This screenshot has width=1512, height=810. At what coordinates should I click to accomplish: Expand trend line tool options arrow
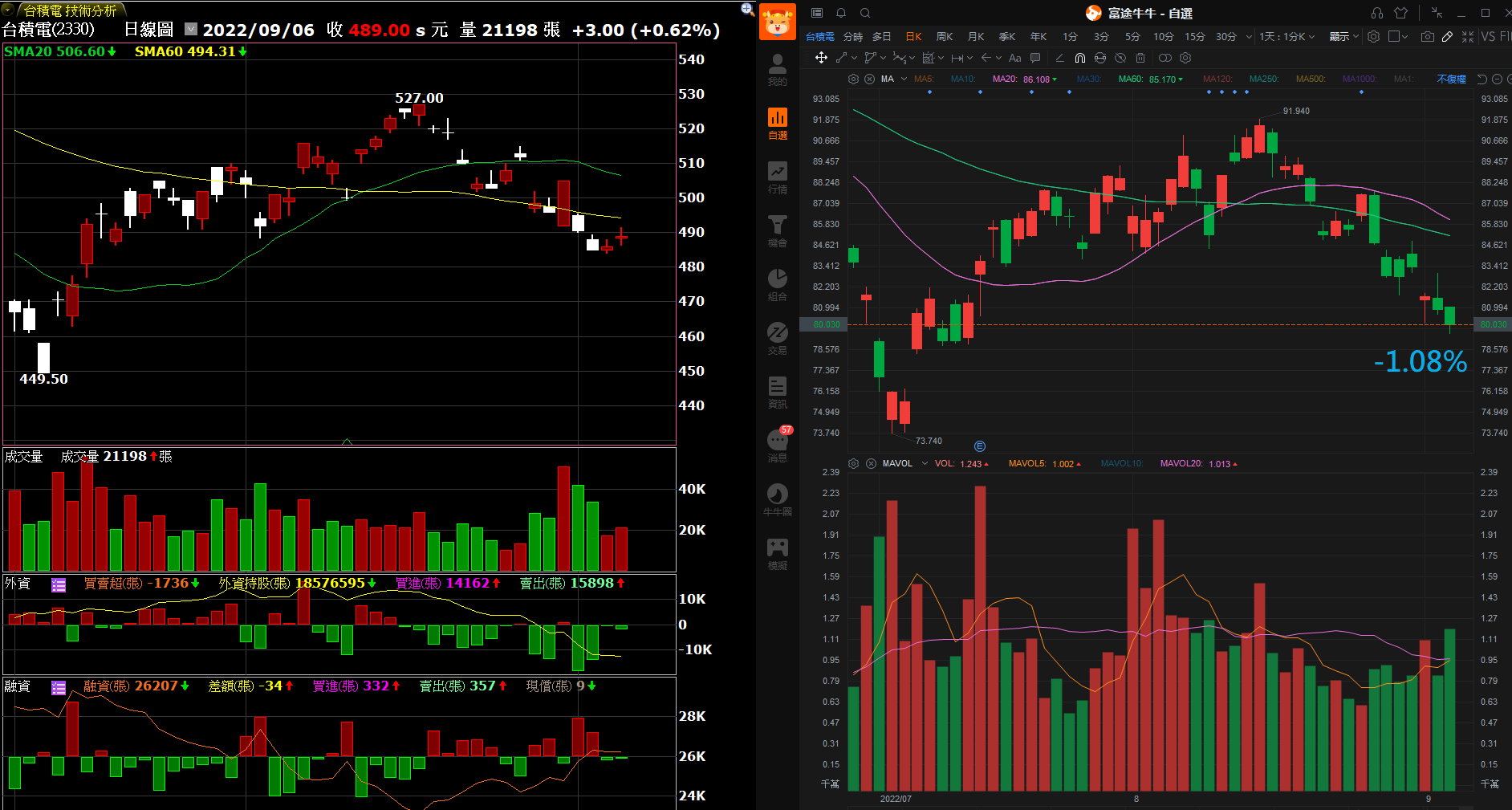(854, 58)
